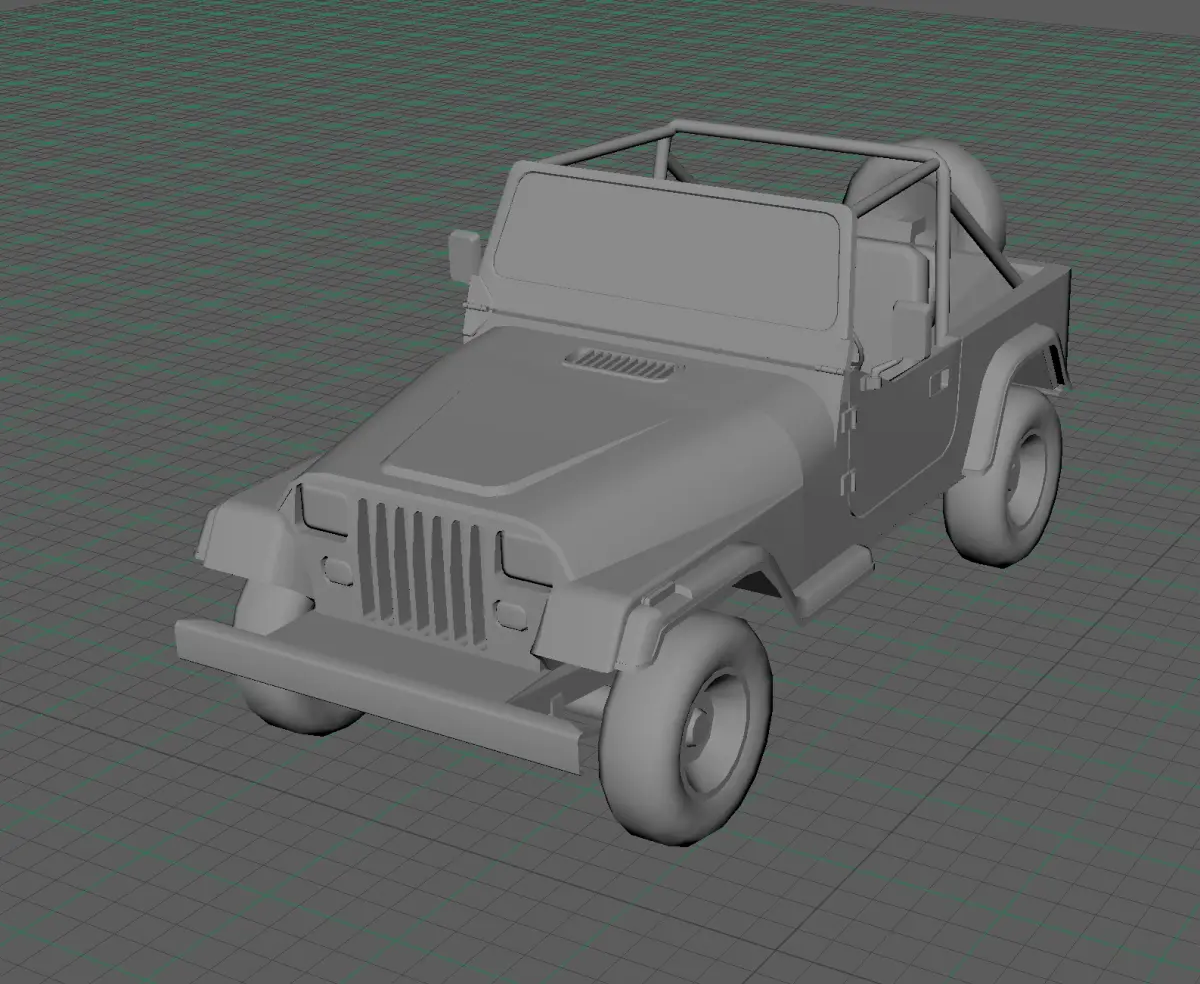The height and width of the screenshot is (984, 1200).
Task: Click the small door handle on the door
Action: (938, 381)
